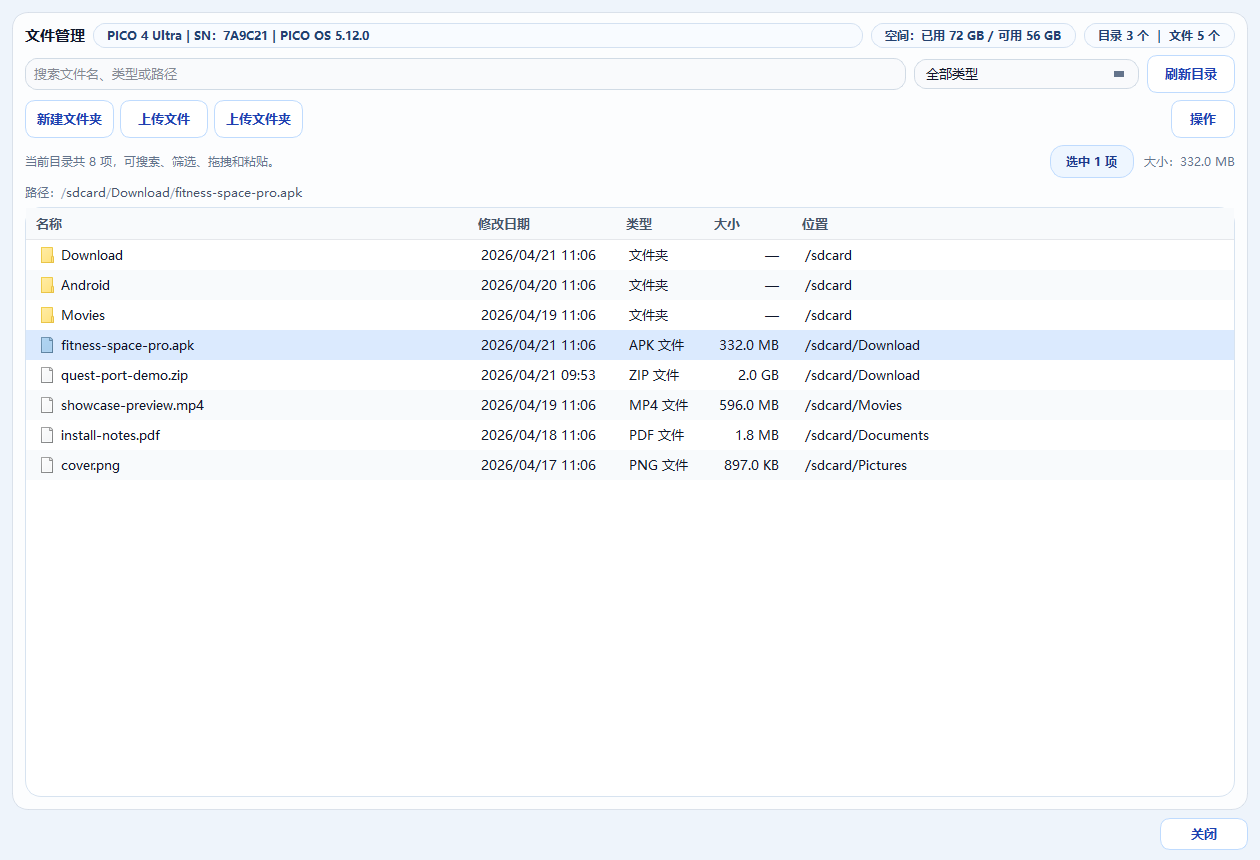Click the install-notes.pdf file icon
Screen dimensions: 1260x860
(x=47, y=435)
